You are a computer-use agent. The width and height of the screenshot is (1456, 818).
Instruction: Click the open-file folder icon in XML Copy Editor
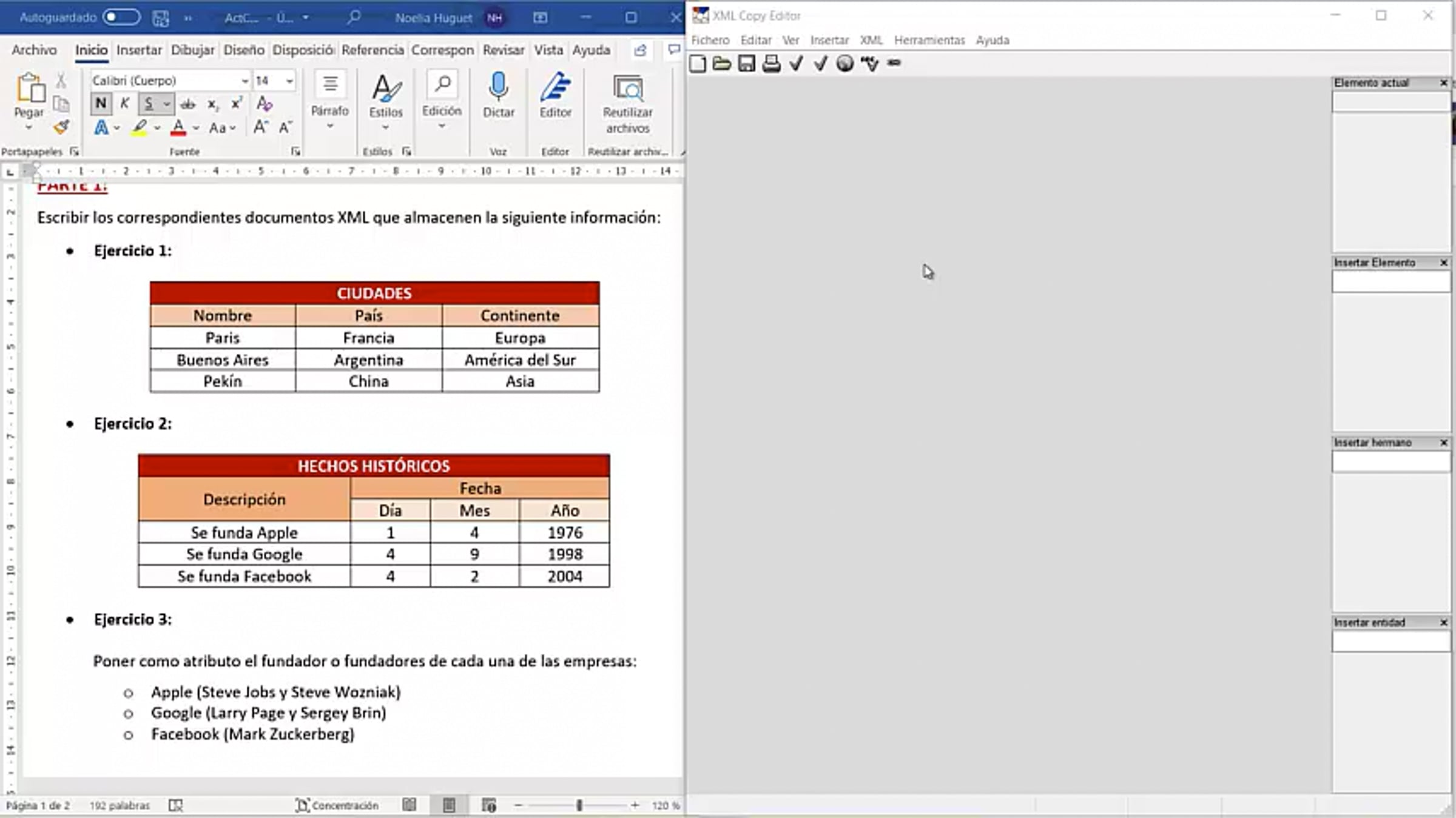(x=721, y=63)
